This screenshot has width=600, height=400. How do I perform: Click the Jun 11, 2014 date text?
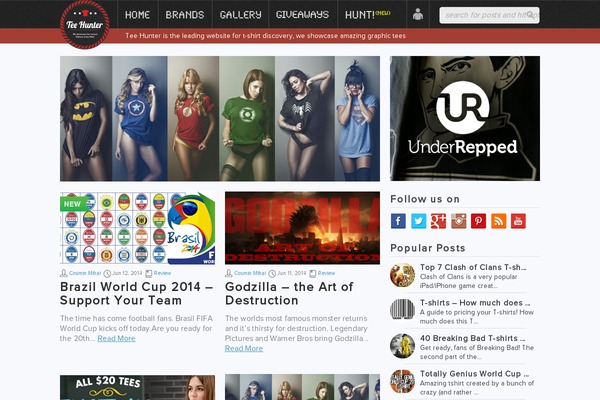292,273
